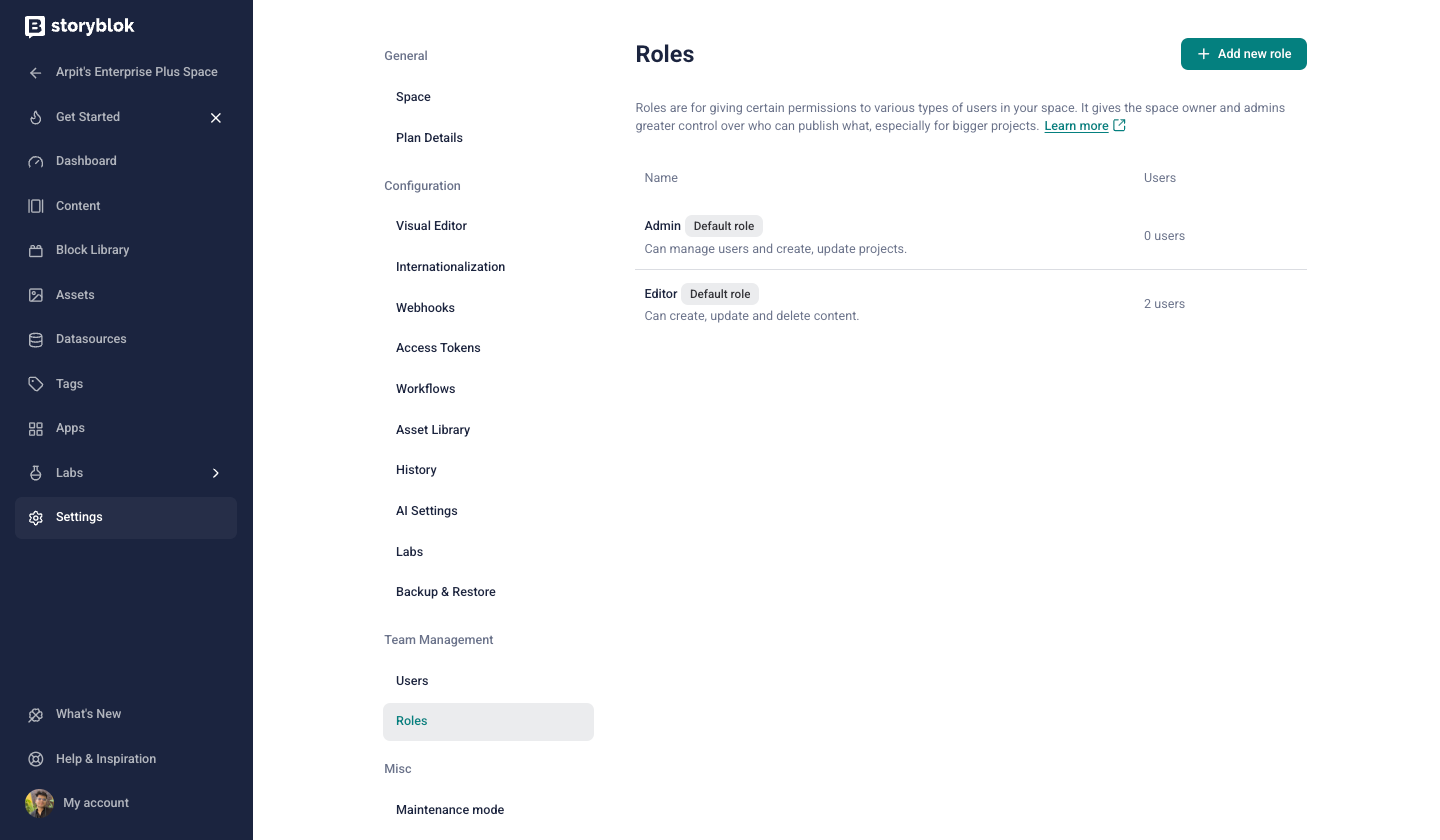Click the Add new role button
The width and height of the screenshot is (1440, 840).
pos(1243,54)
